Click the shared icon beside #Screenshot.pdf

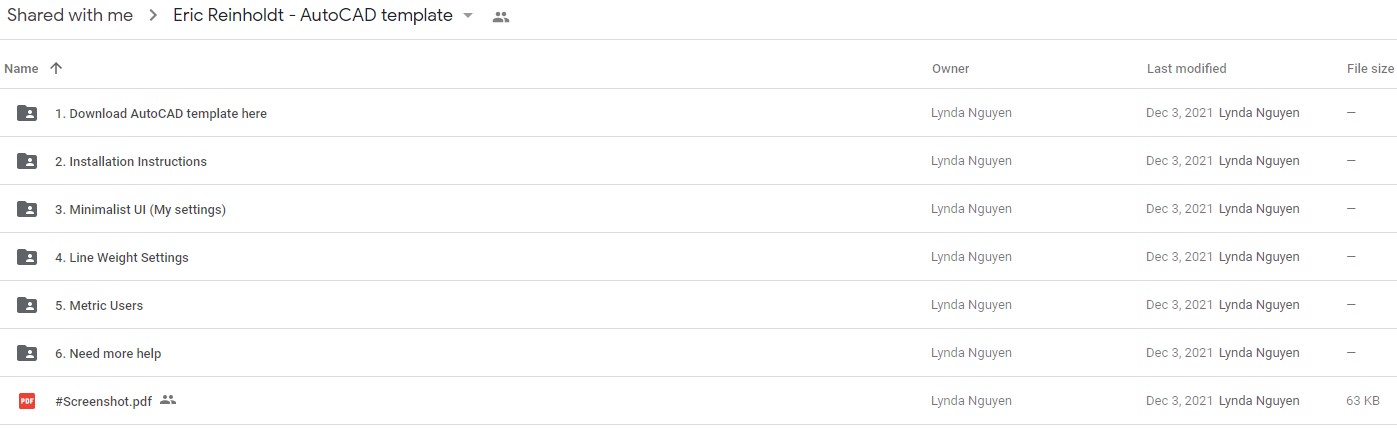coord(168,400)
